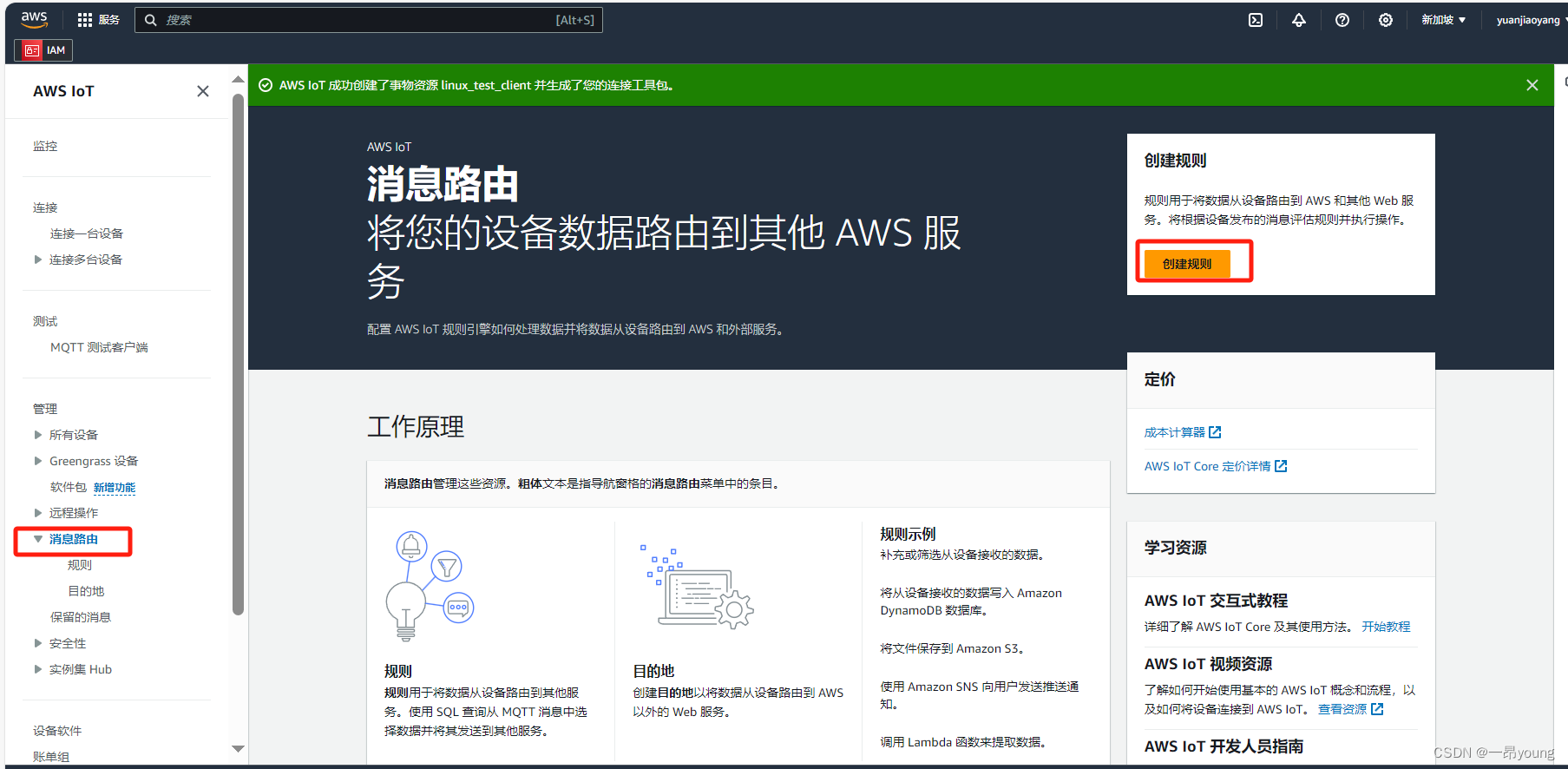The height and width of the screenshot is (769, 1568).
Task: Click the 测试 section heading
Action: click(45, 321)
